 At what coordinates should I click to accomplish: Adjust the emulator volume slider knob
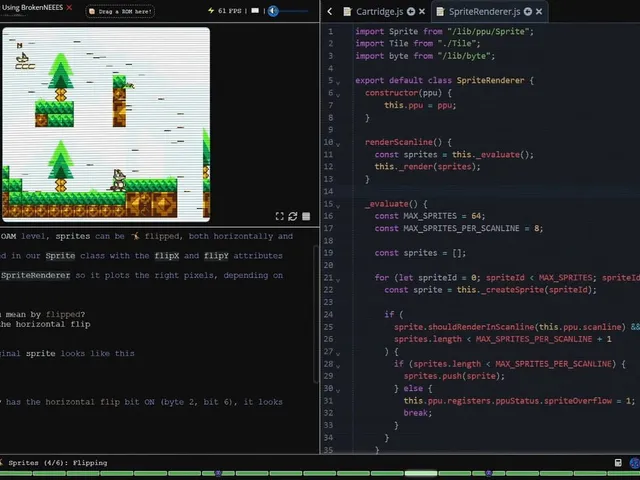click(x=273, y=11)
